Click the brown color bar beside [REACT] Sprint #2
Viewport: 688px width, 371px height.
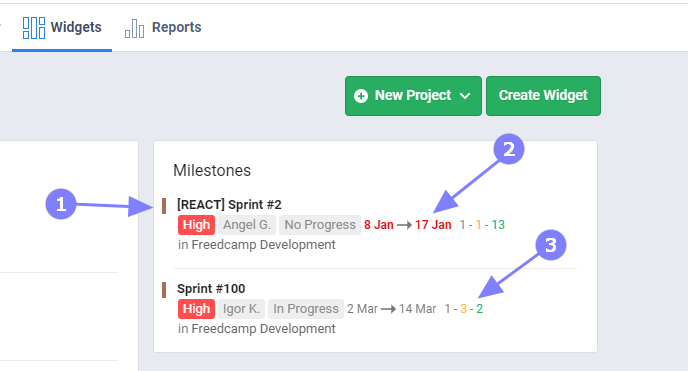[164, 206]
